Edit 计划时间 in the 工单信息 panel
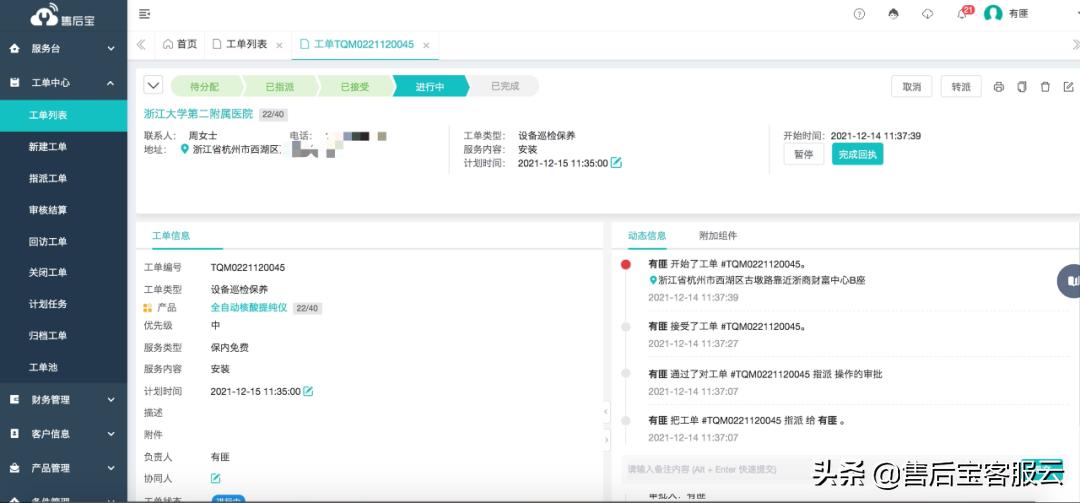 [308, 391]
